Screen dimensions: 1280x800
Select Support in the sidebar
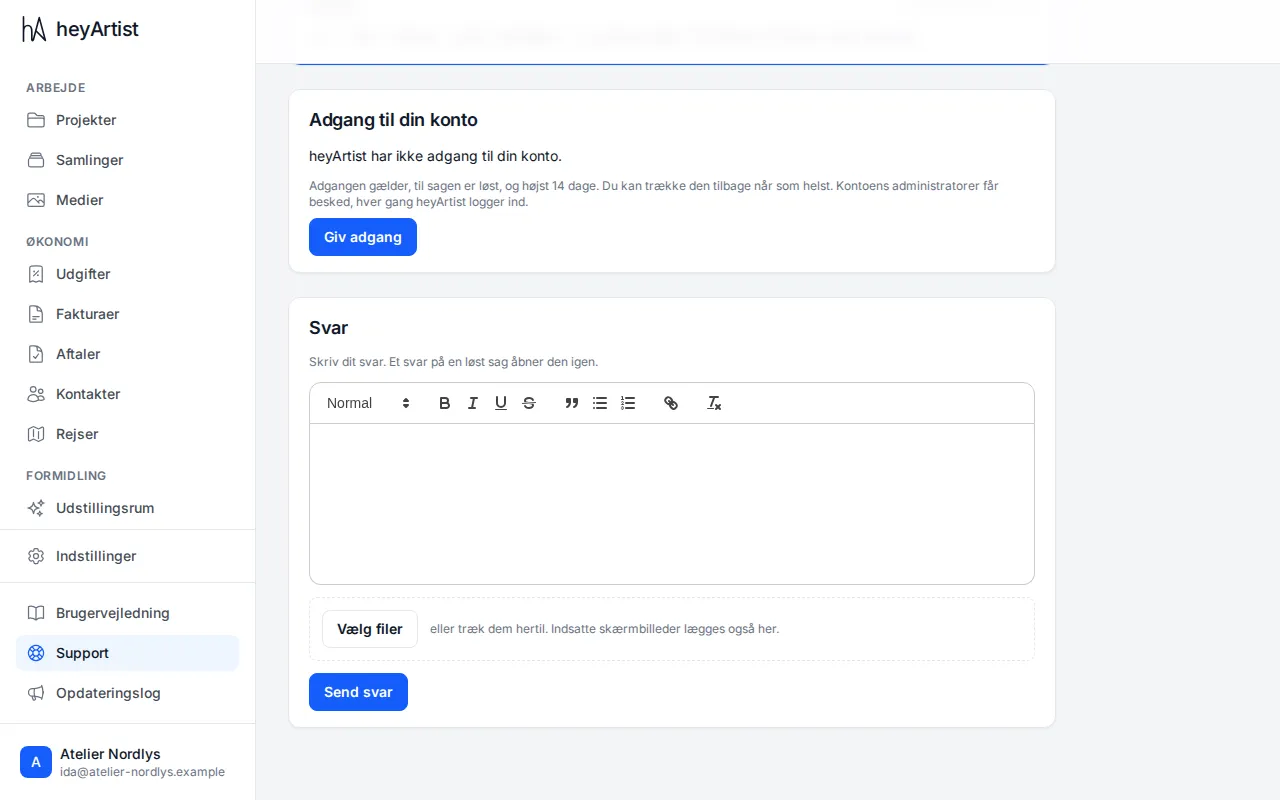pos(128,653)
